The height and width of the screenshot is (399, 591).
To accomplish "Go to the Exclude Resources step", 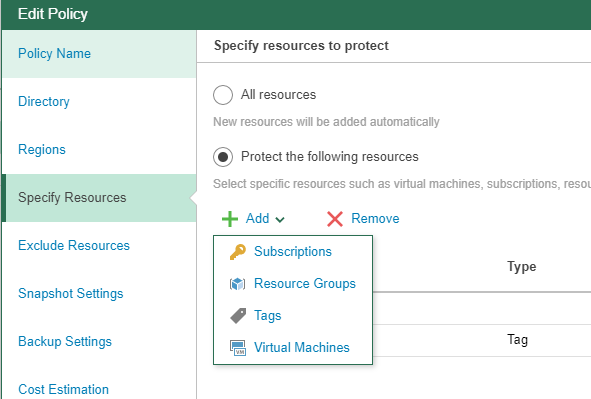I will 99,245.
